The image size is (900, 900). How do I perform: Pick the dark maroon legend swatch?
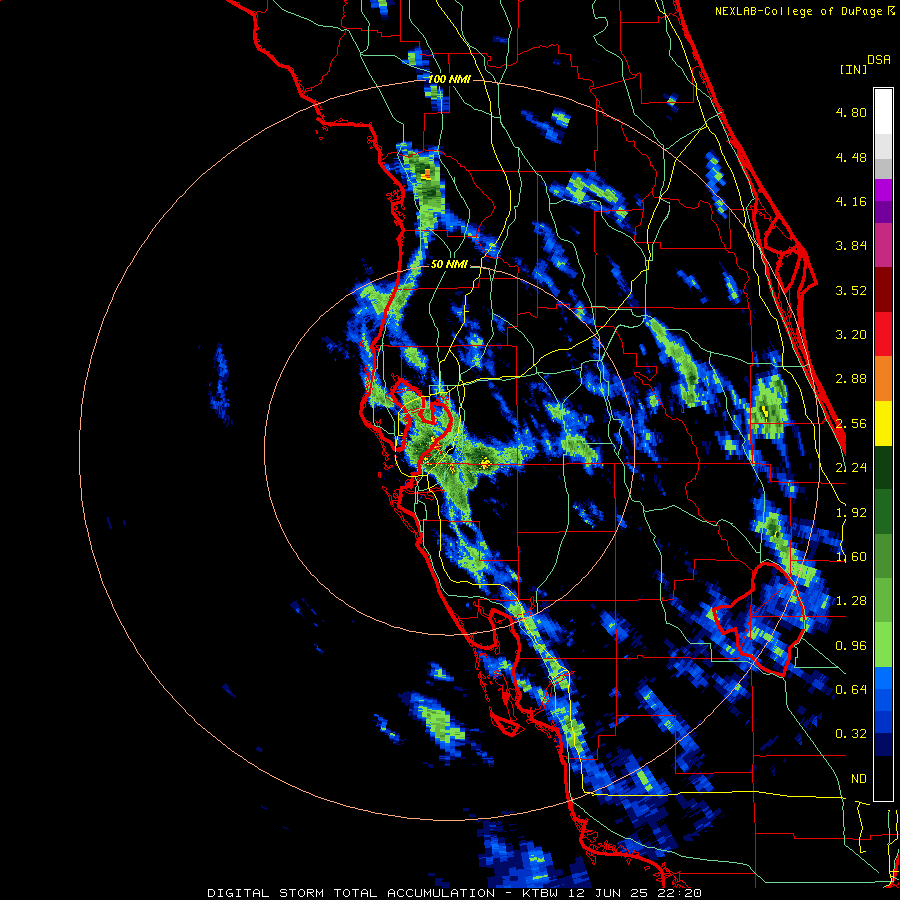883,290
